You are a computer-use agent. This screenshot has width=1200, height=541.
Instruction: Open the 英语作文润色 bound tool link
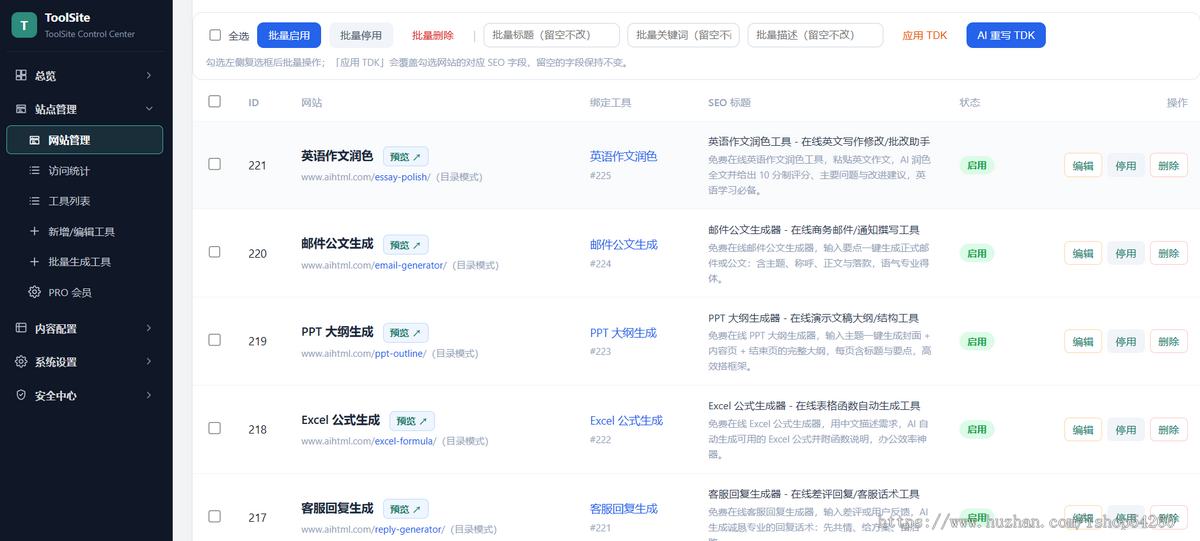pyautogui.click(x=624, y=156)
